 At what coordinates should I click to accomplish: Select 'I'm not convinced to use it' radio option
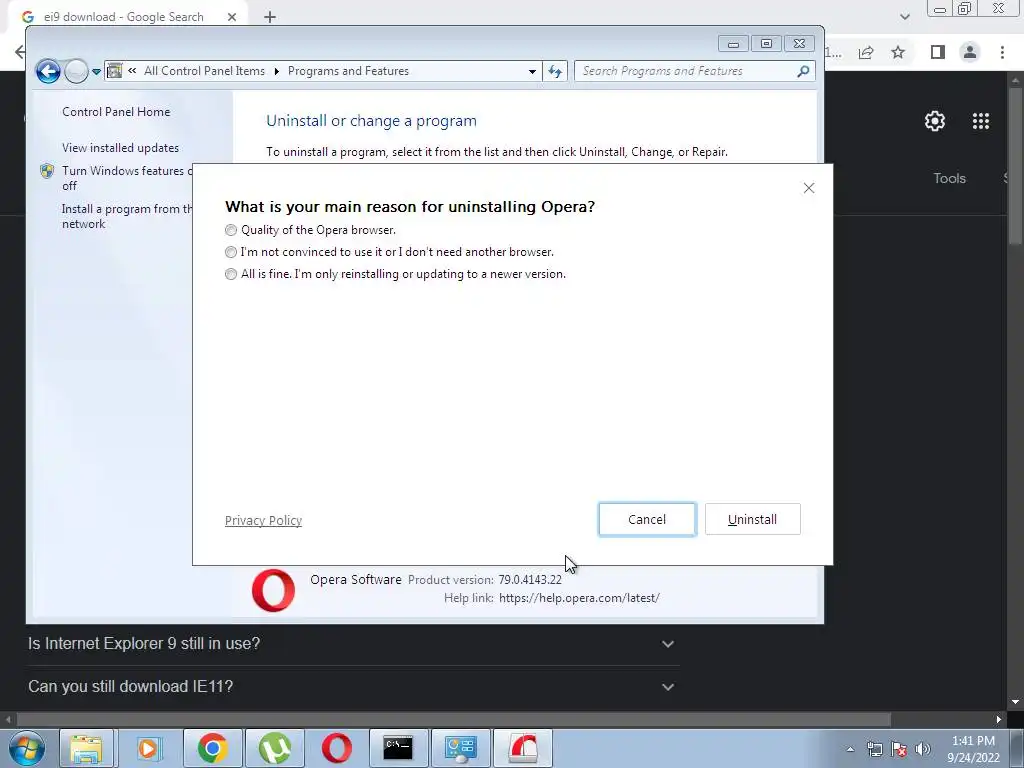(231, 252)
